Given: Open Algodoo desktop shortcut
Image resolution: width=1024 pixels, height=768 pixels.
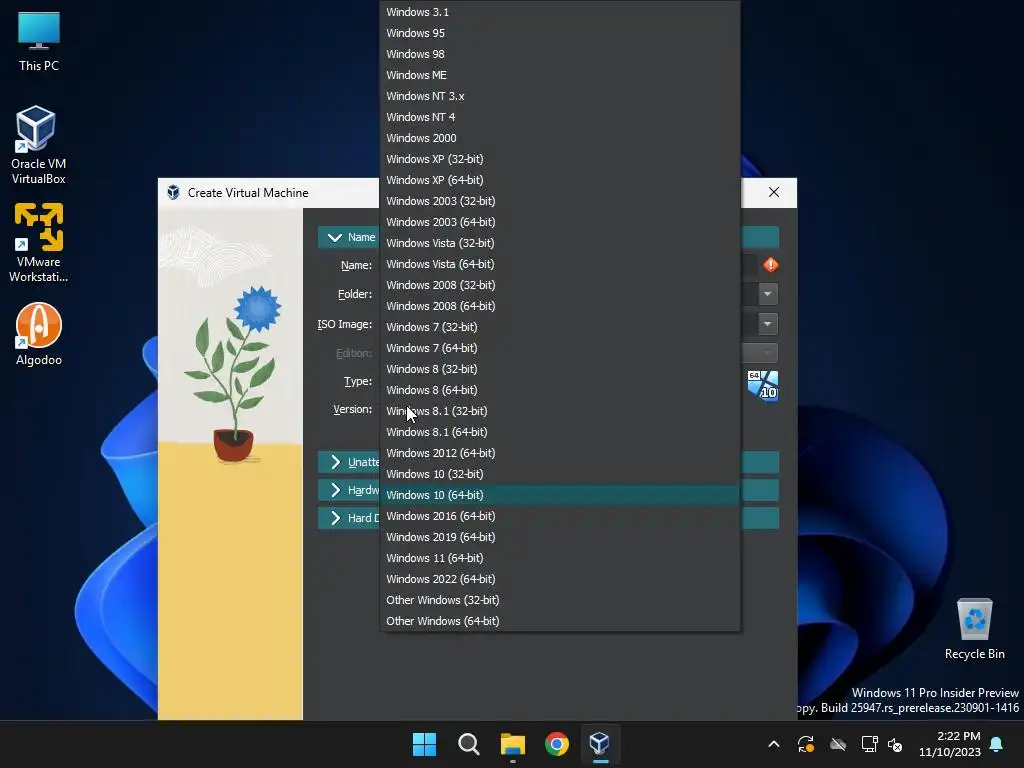Looking at the screenshot, I should point(39,334).
